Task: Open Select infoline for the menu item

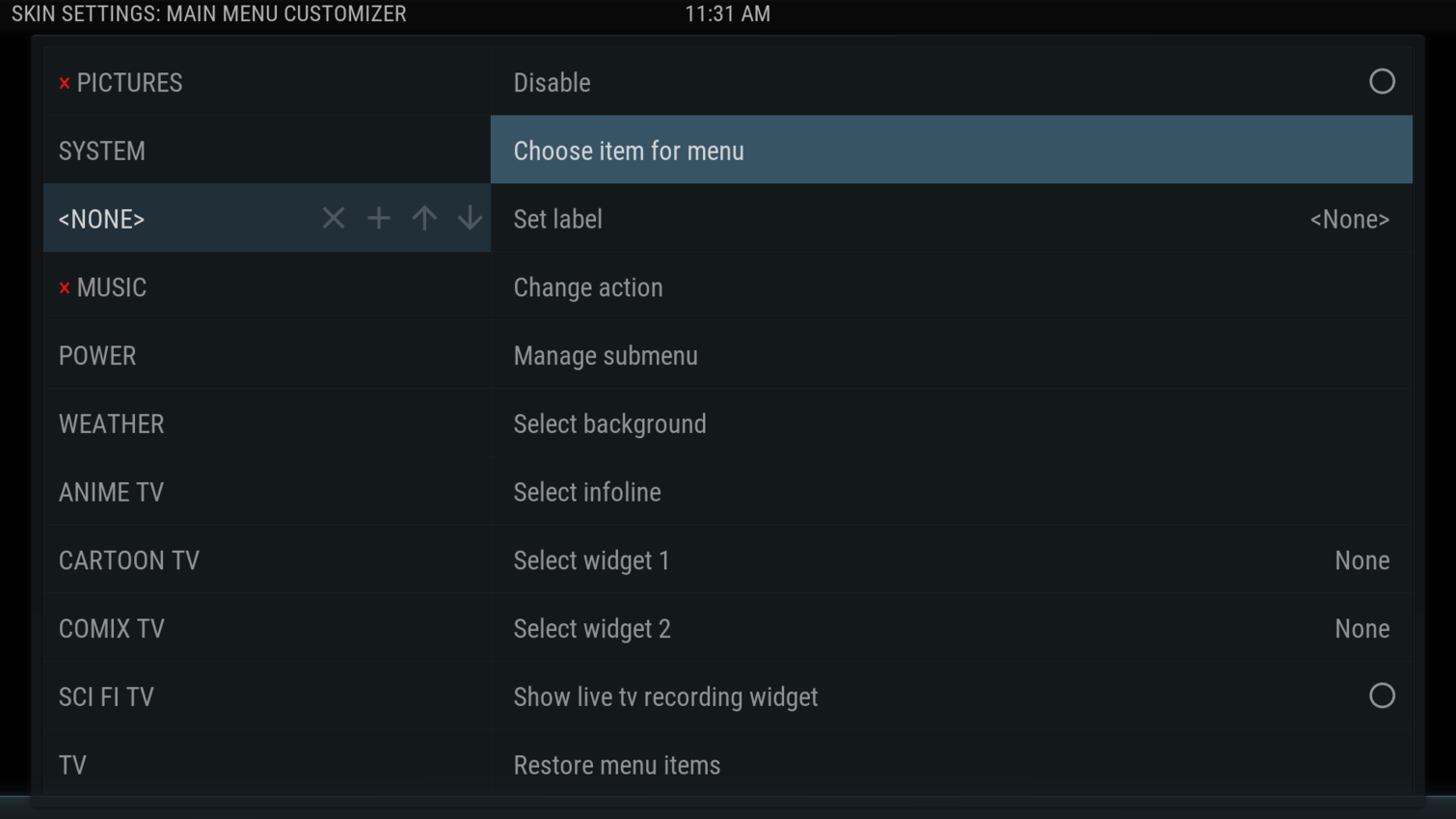Action: coord(587,492)
